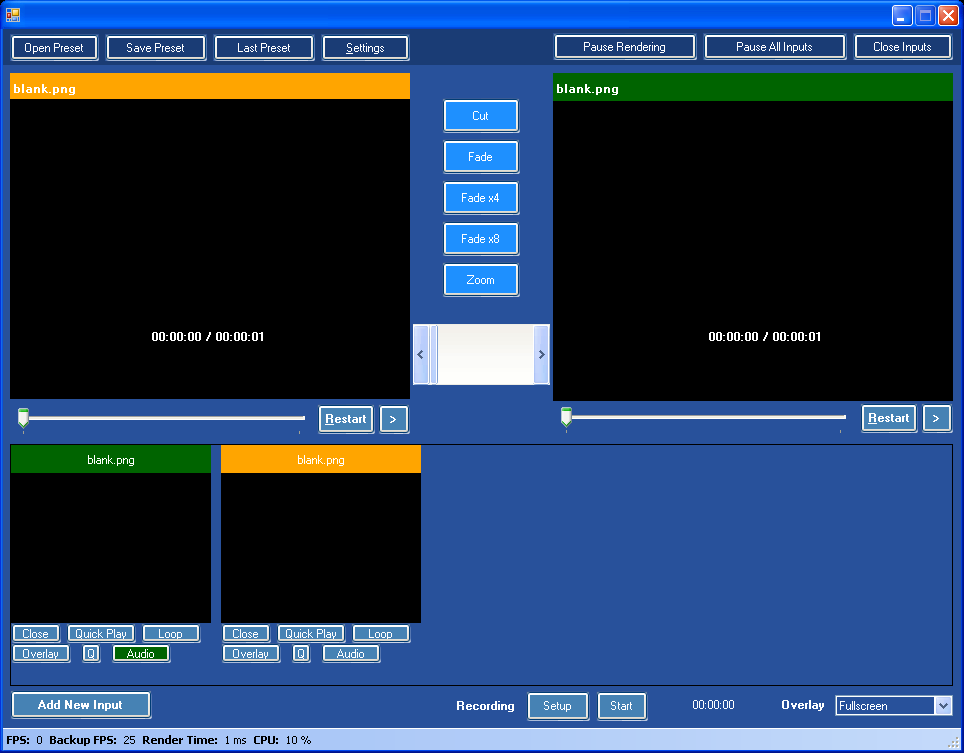964x753 pixels.
Task: Load the Last Preset
Action: click(x=264, y=47)
